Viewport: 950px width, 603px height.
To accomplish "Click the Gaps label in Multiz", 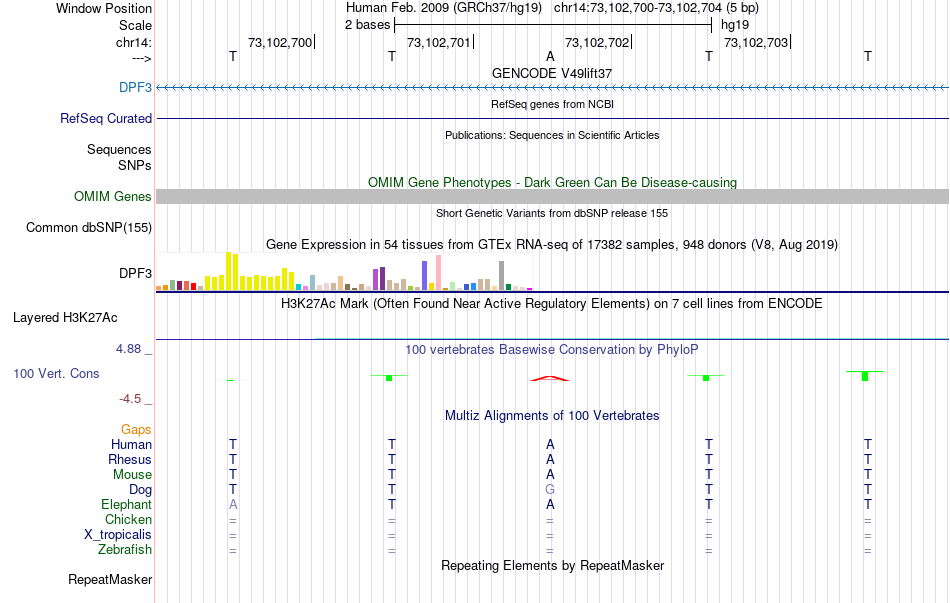I will 136,430.
